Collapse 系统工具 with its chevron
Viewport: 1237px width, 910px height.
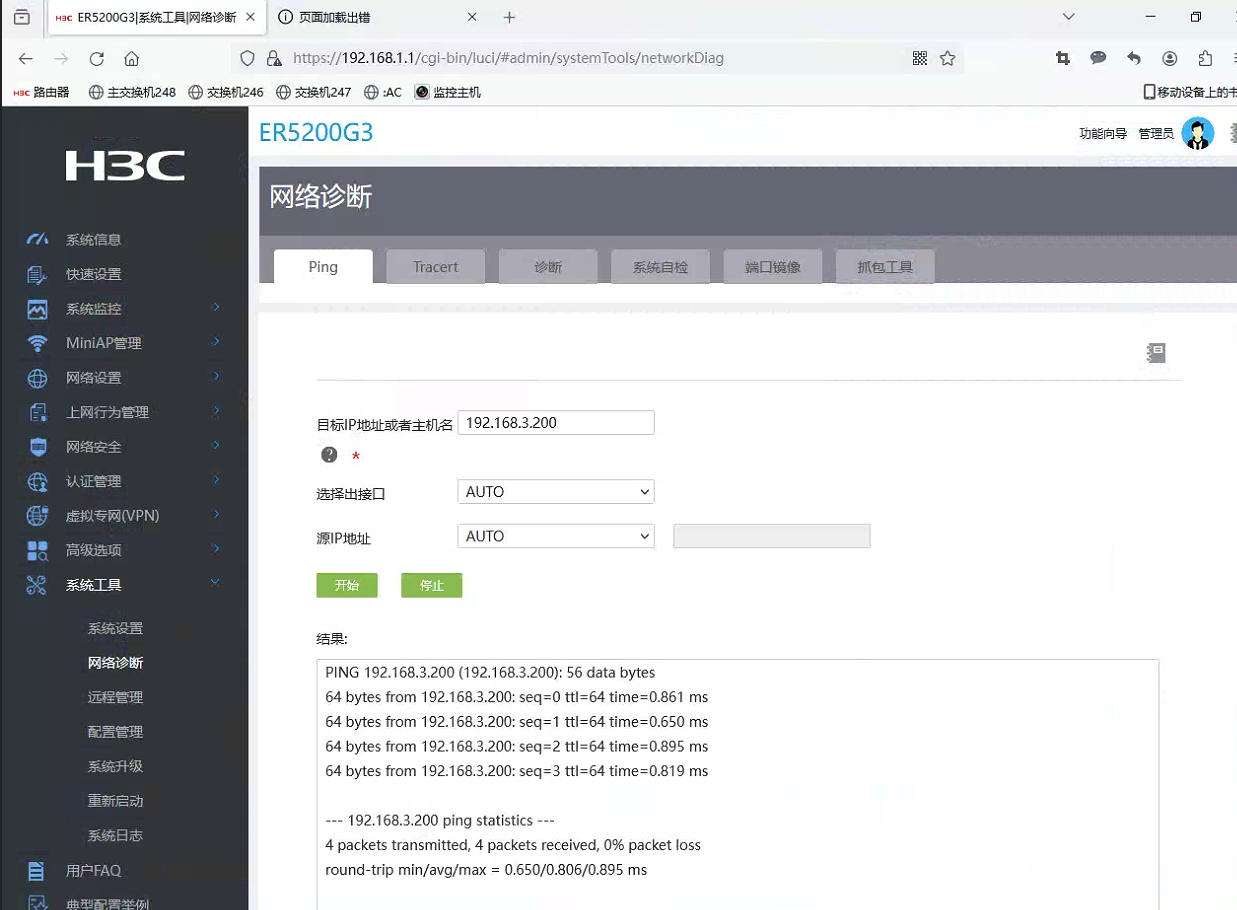click(216, 583)
